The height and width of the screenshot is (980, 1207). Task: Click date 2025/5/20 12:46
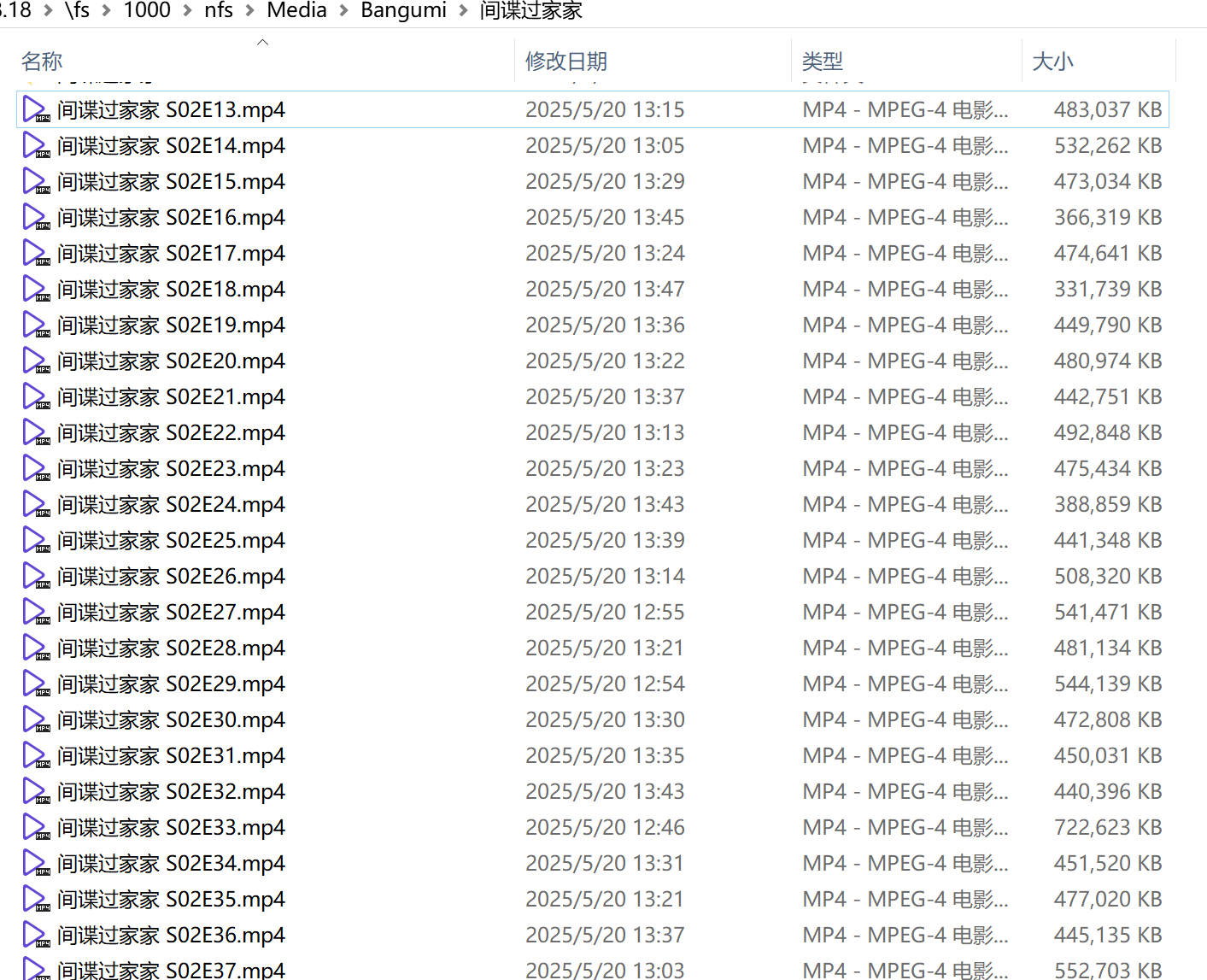click(605, 827)
